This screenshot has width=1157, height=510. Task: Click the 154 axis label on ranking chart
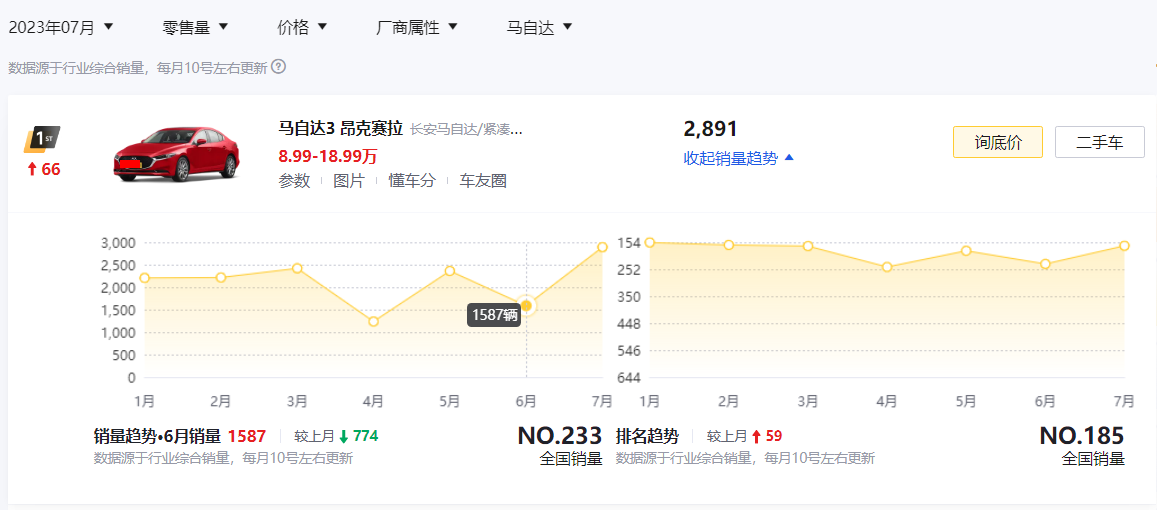[629, 243]
